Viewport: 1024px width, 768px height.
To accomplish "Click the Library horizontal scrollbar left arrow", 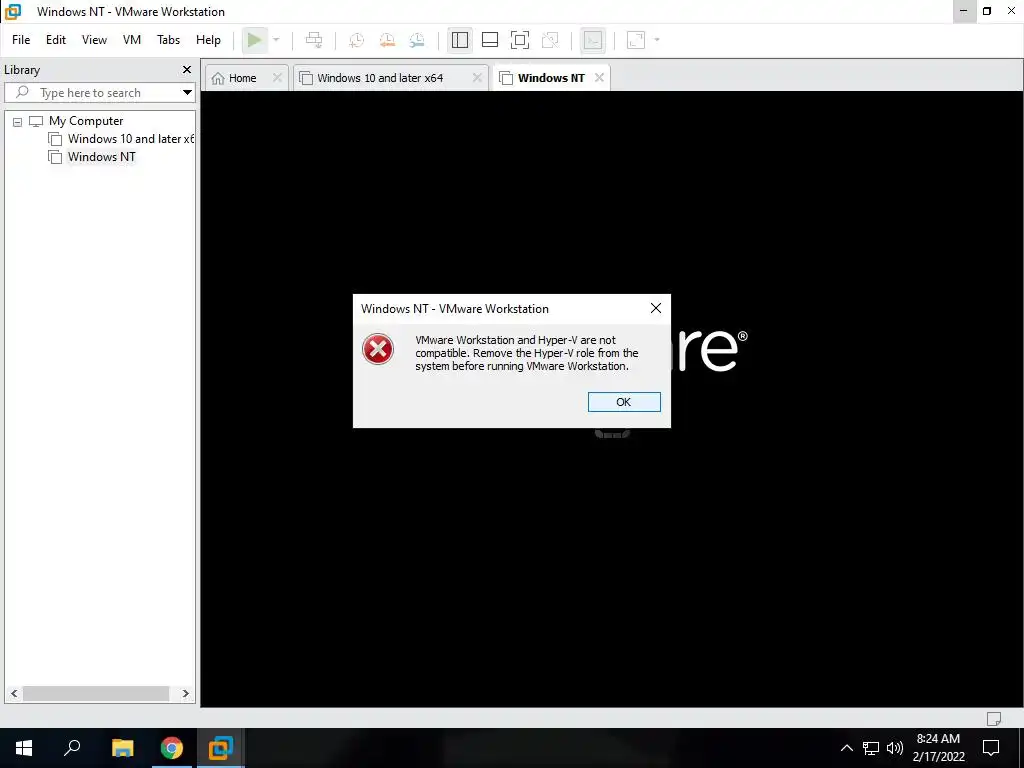I will (14, 694).
